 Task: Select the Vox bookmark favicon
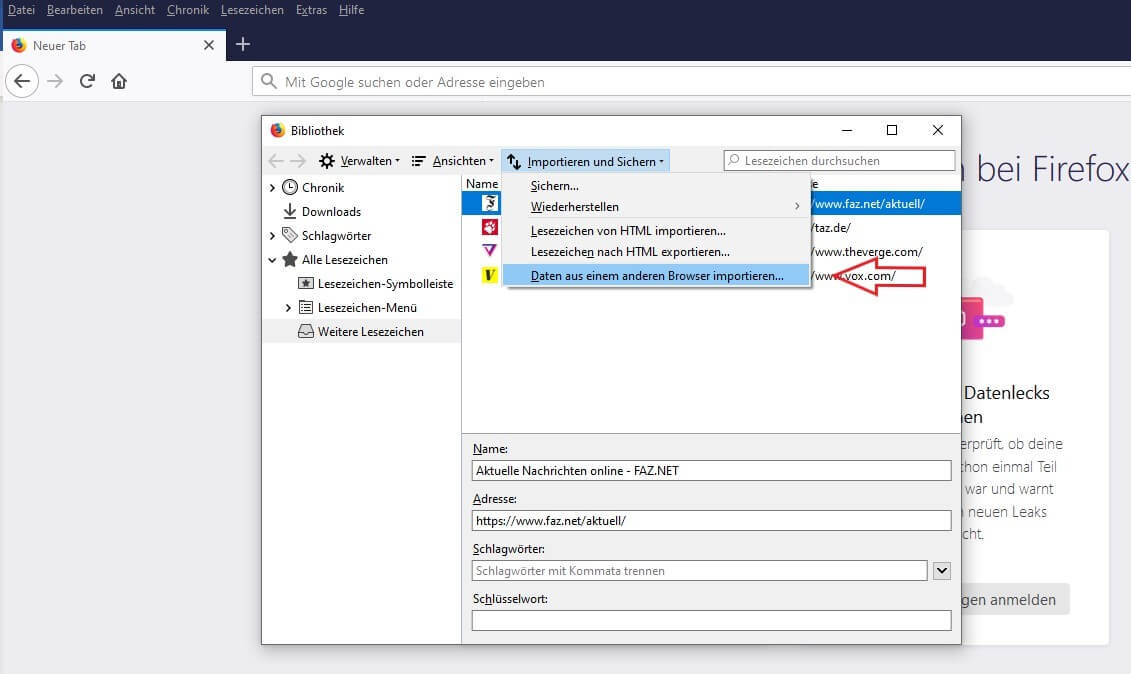tap(490, 275)
